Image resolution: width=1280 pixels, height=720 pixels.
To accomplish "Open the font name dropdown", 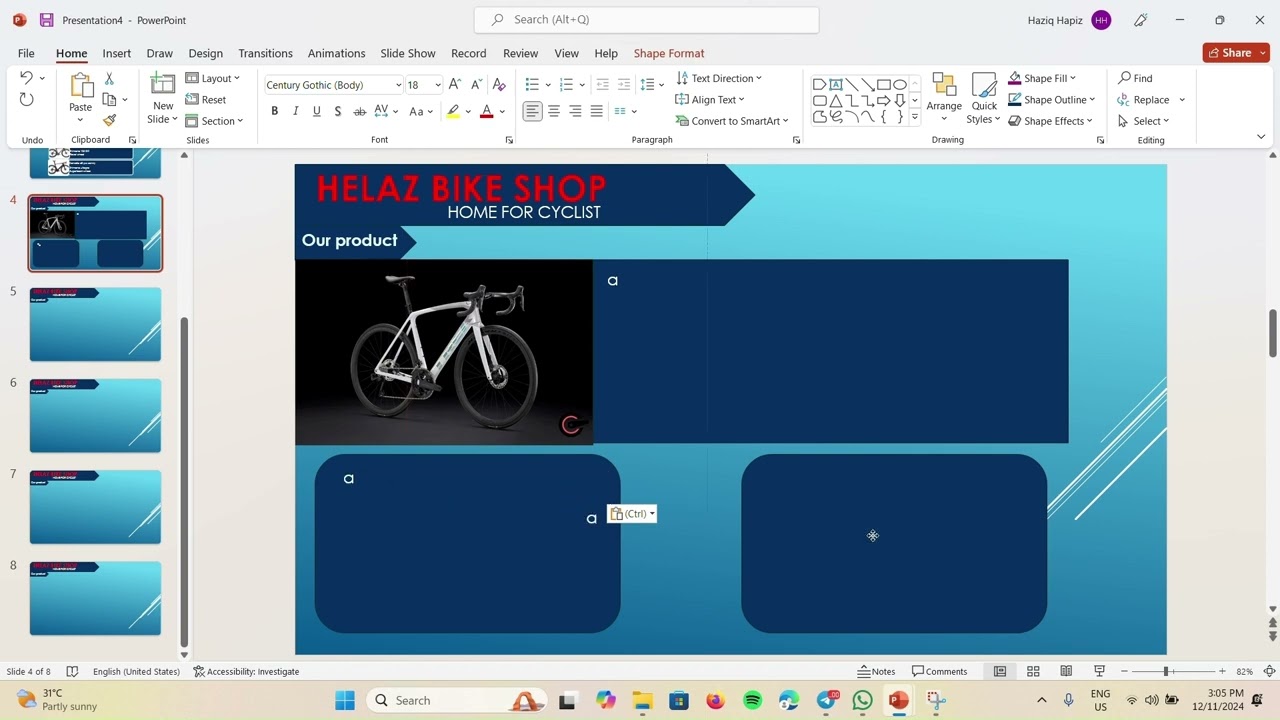I will 399,85.
